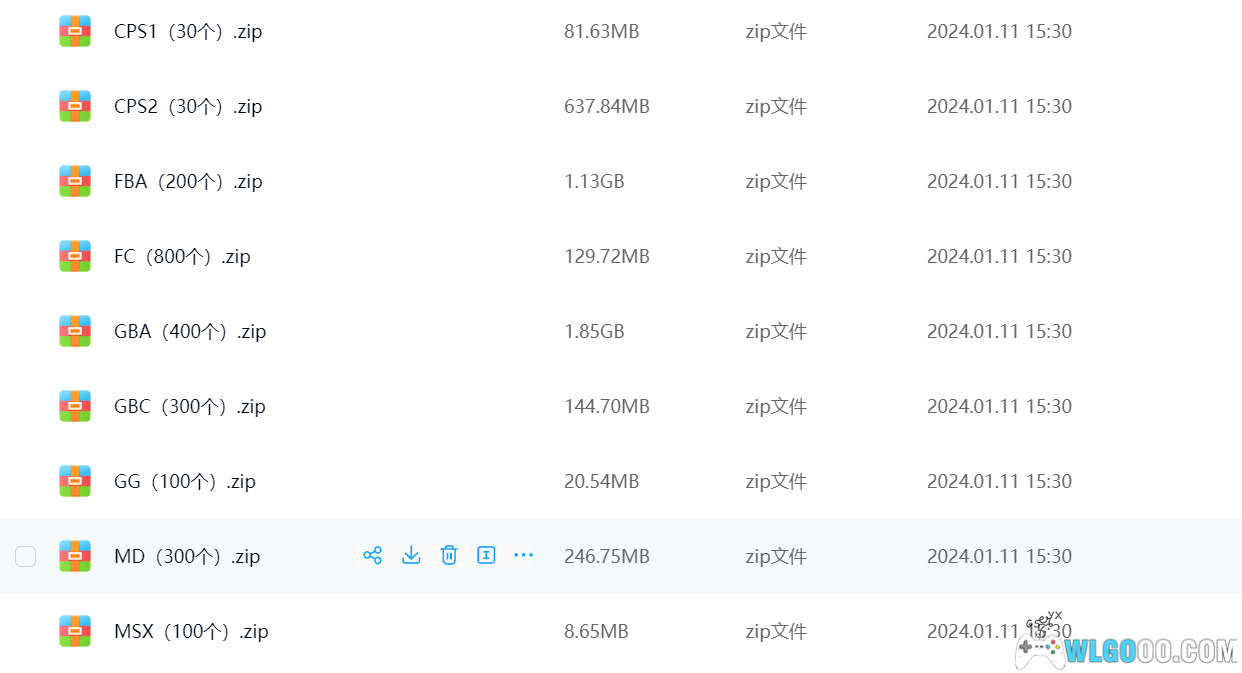The height and width of the screenshot is (673, 1242).
Task: Open more options for MD（300个）.zip
Action: (x=523, y=555)
